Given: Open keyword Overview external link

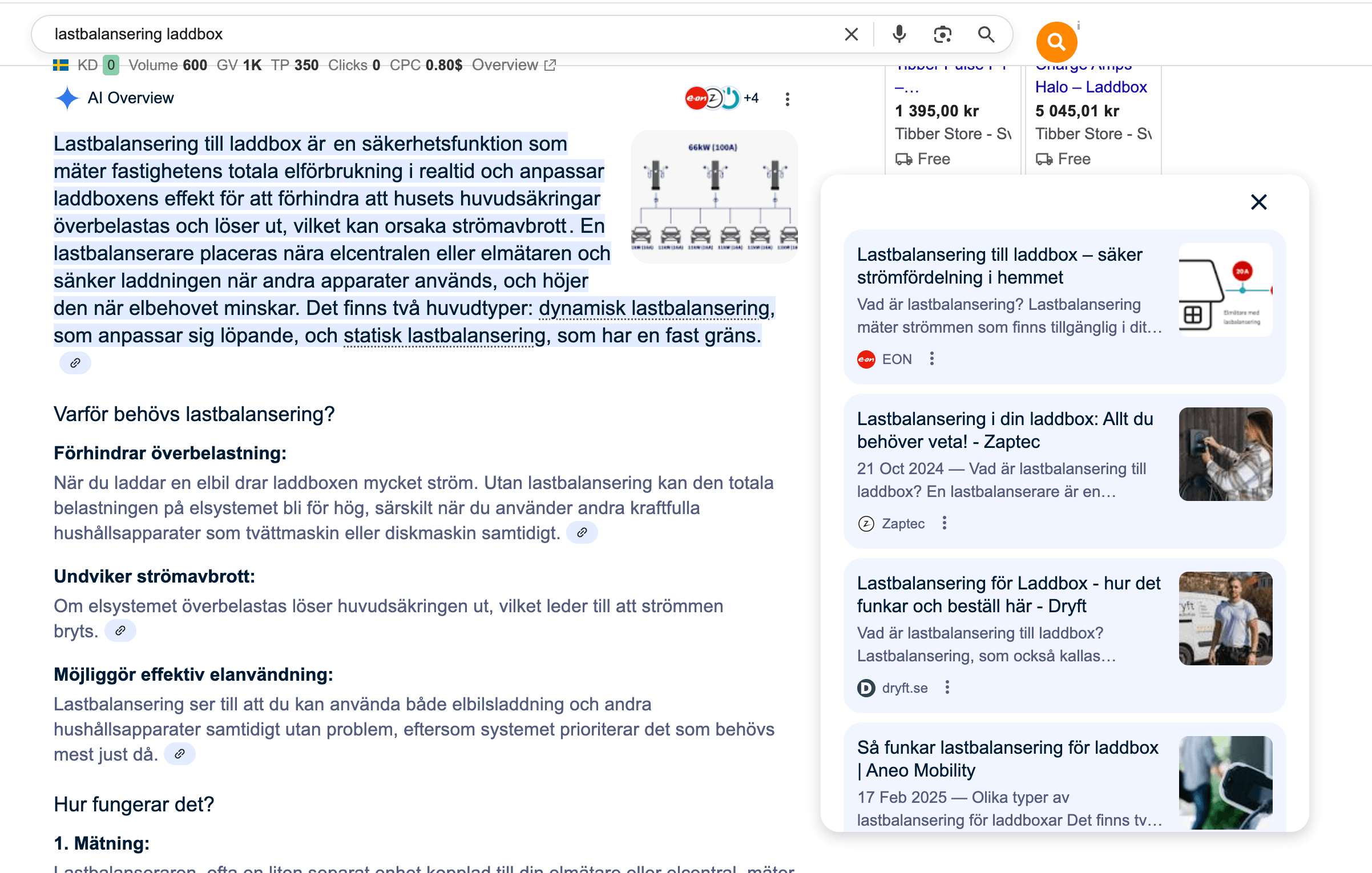Looking at the screenshot, I should [x=514, y=65].
